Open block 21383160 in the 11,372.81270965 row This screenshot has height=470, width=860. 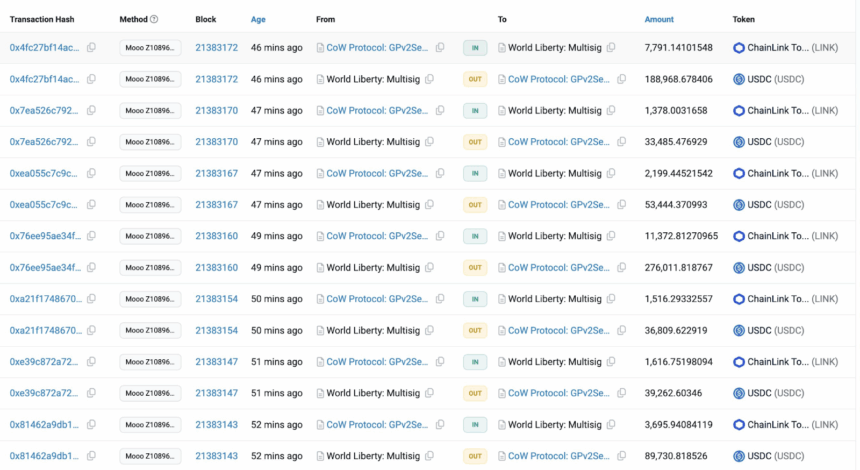pyautogui.click(x=217, y=236)
